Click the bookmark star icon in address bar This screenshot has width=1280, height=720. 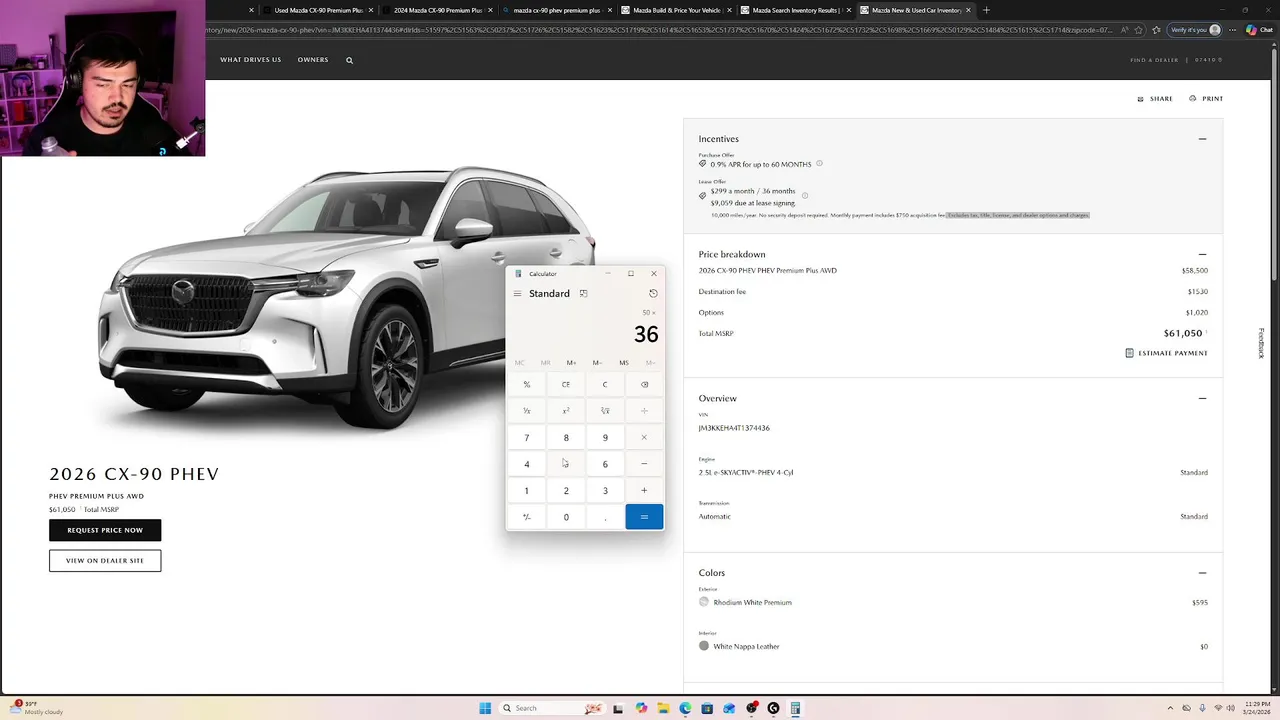click(1138, 30)
